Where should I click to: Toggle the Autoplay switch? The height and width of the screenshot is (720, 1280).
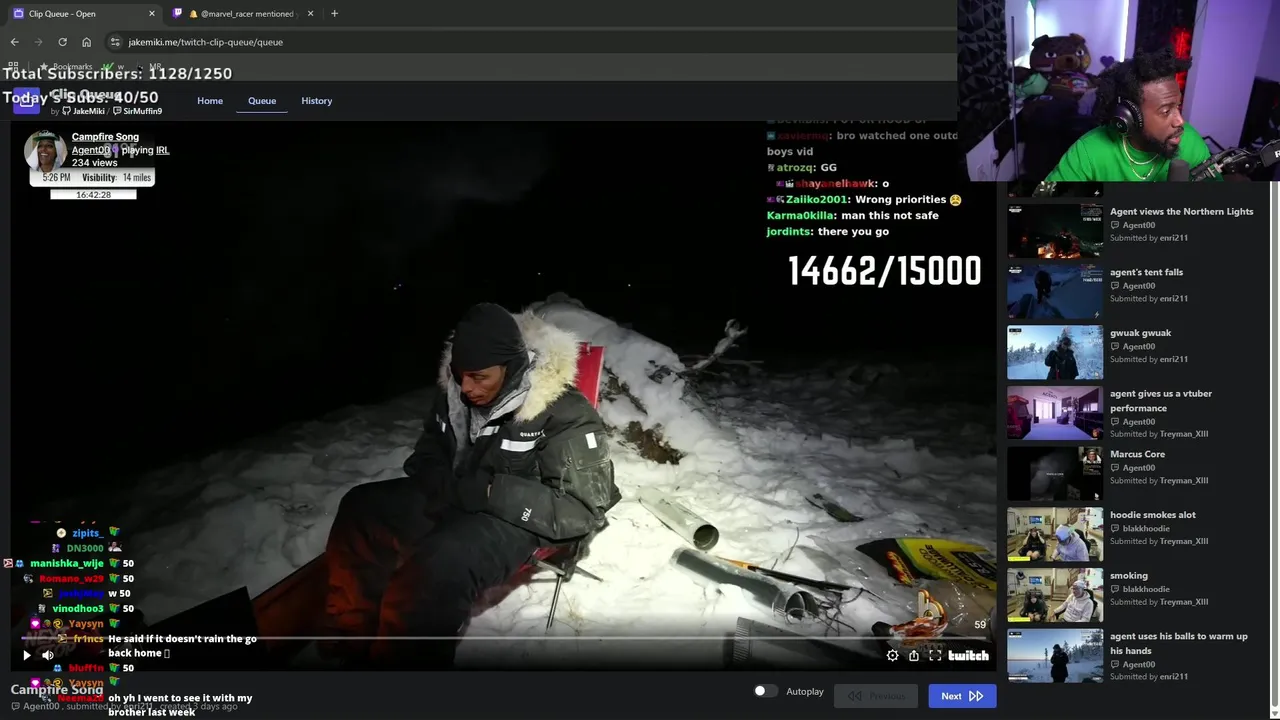(765, 691)
